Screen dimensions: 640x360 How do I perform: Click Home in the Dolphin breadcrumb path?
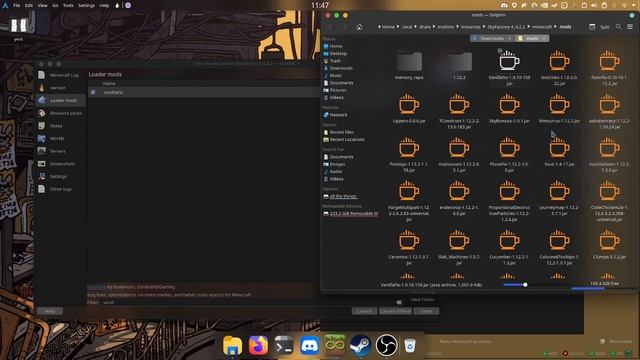(x=388, y=27)
